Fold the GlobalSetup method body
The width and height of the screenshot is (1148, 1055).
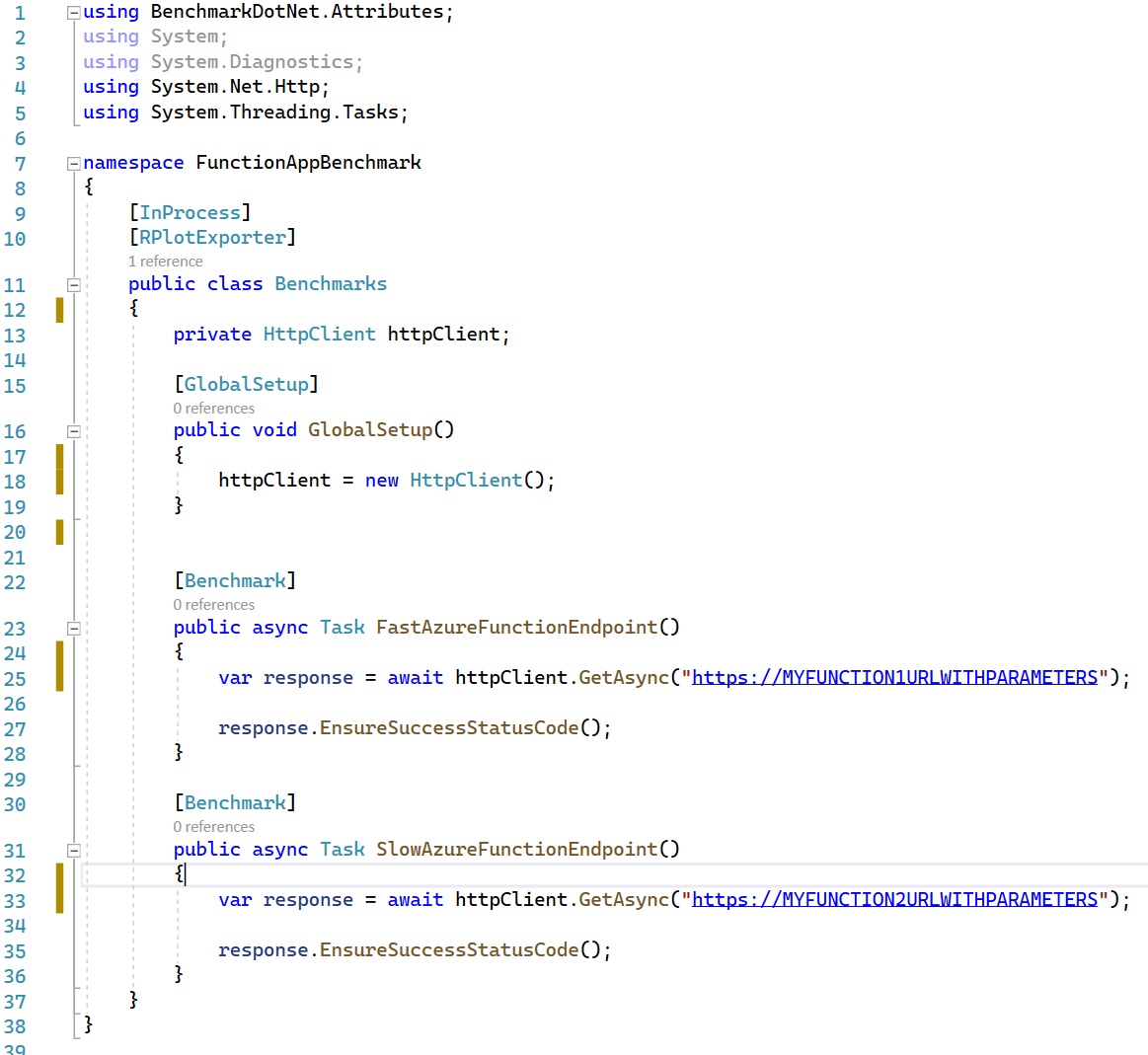[73, 431]
